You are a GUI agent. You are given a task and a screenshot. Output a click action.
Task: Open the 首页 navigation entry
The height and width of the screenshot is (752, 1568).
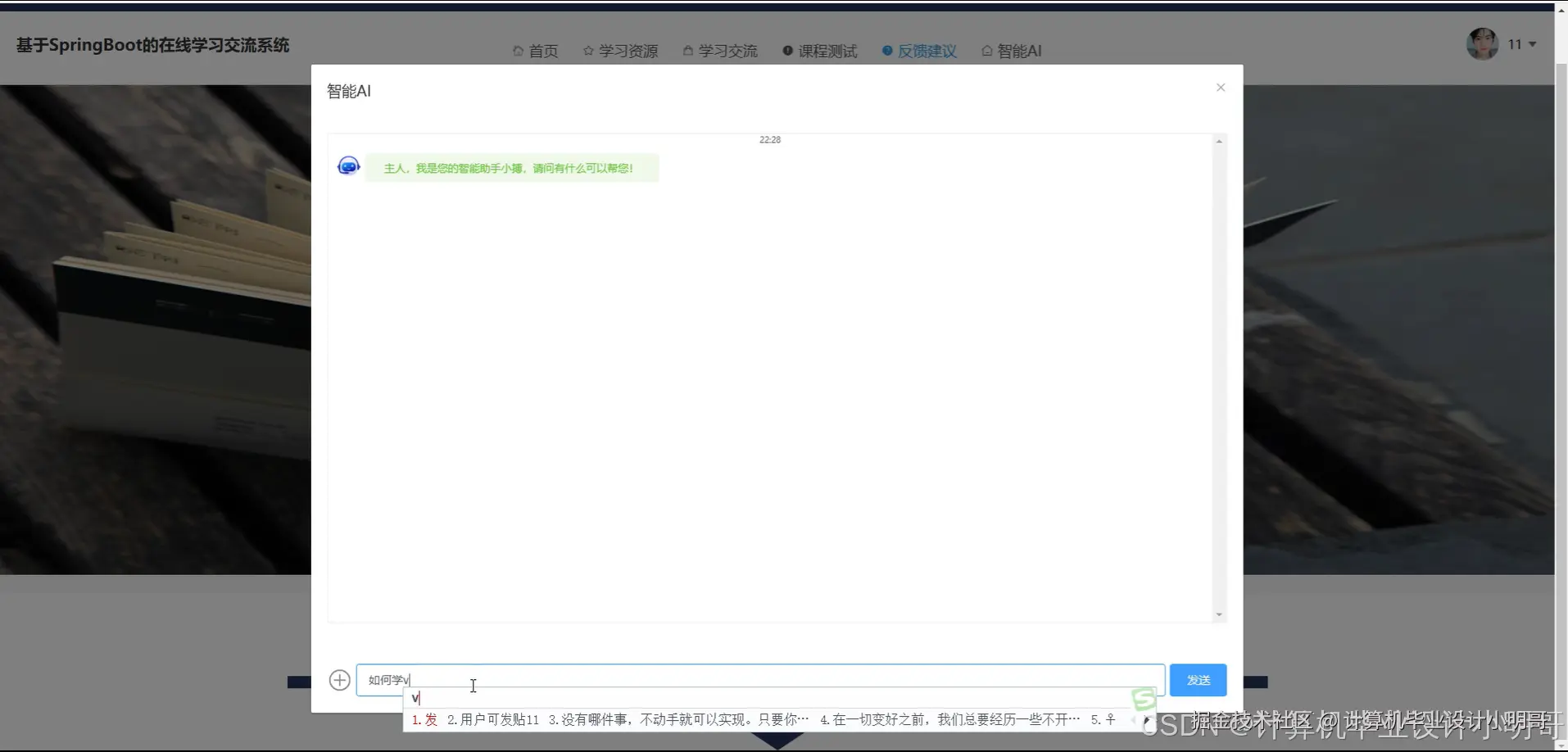(543, 51)
